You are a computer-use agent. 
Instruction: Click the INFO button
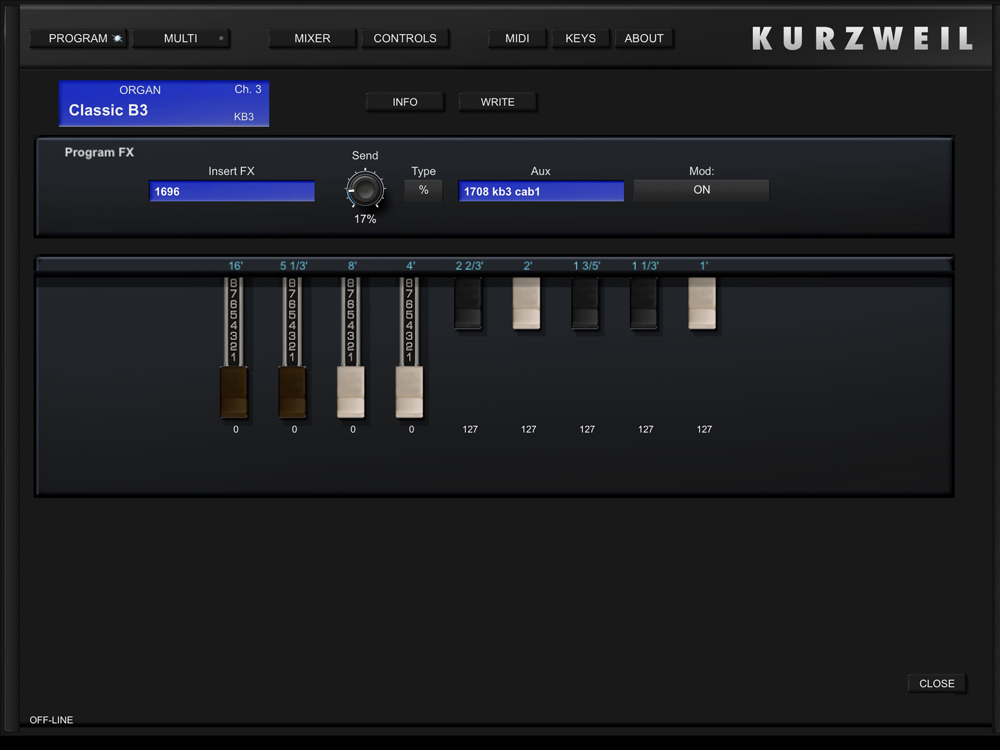[x=405, y=102]
